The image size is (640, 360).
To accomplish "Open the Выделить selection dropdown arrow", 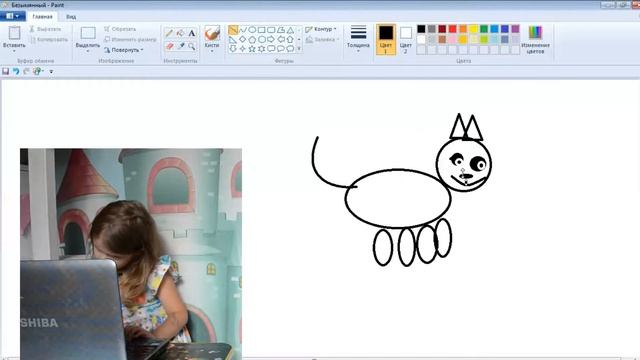I will click(x=88, y=51).
